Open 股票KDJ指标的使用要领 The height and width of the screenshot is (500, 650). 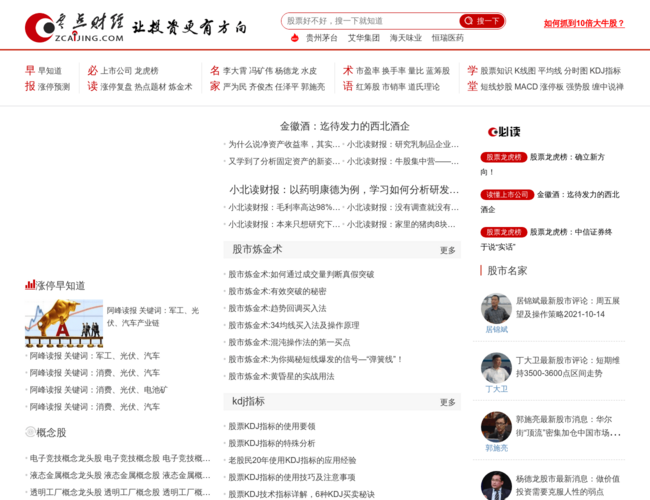[272, 426]
